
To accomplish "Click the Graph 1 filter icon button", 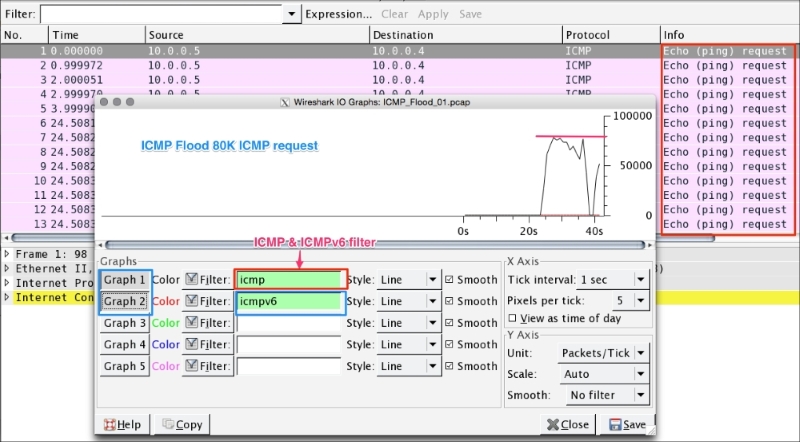I will (208, 280).
